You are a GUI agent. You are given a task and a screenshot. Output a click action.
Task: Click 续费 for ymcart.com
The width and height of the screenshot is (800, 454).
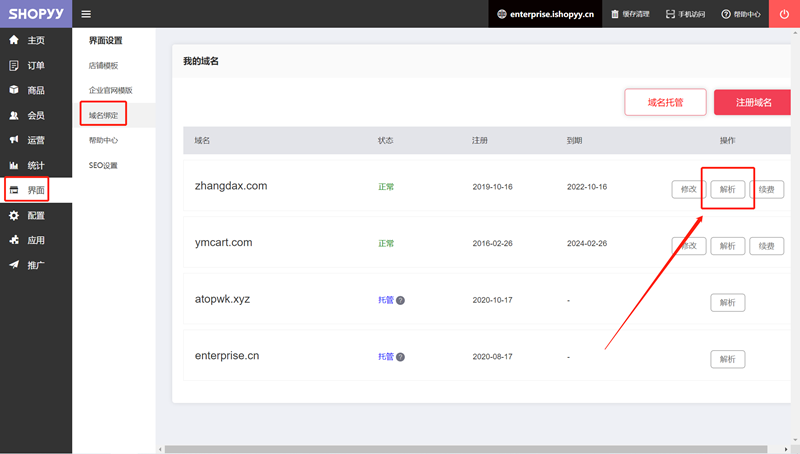click(x=766, y=246)
